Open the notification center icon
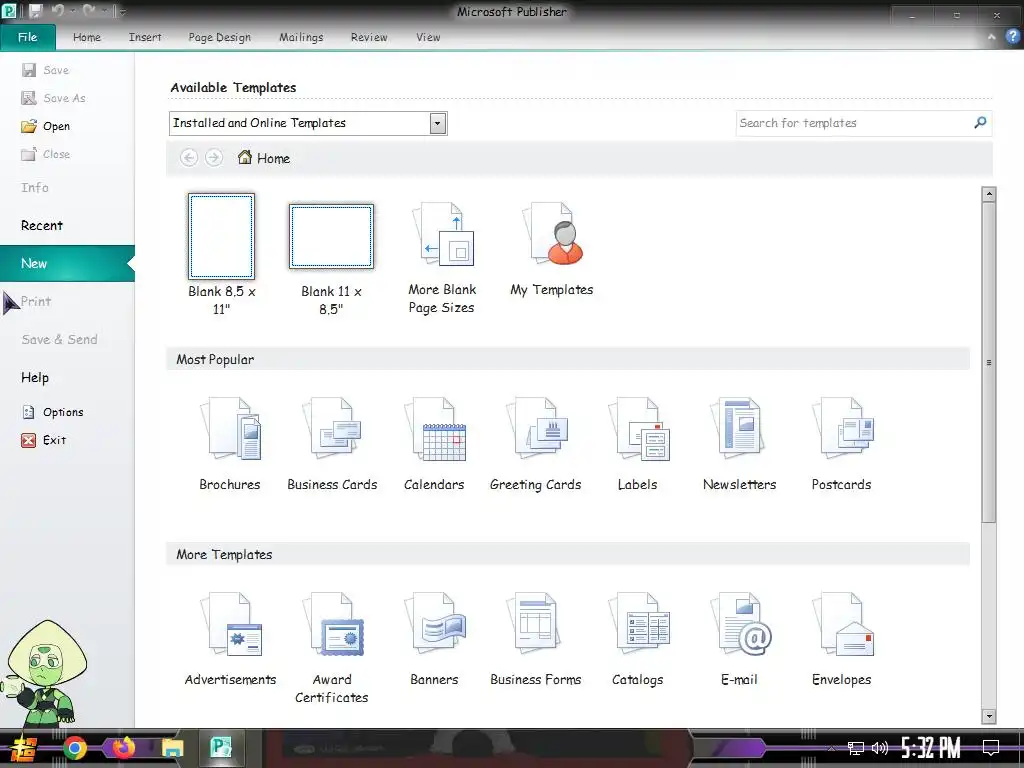This screenshot has width=1024, height=768. pos(991,748)
